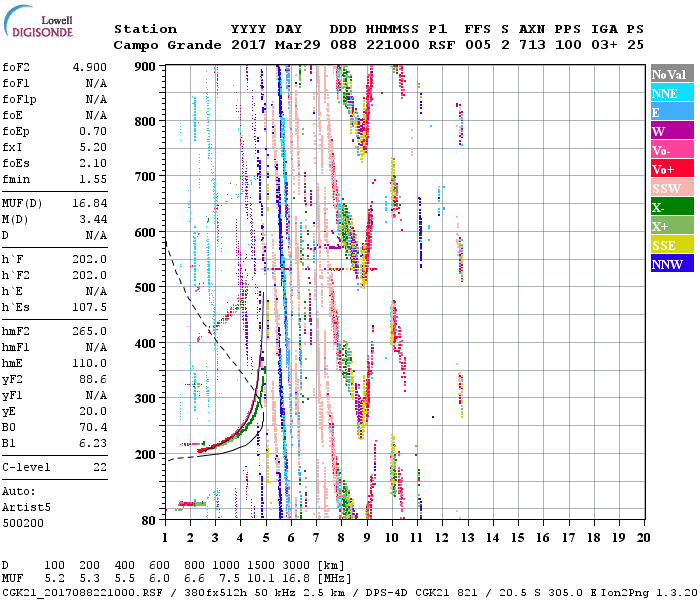Click the hmF2 parameter row
700x600 pixels.
[x=55, y=330]
